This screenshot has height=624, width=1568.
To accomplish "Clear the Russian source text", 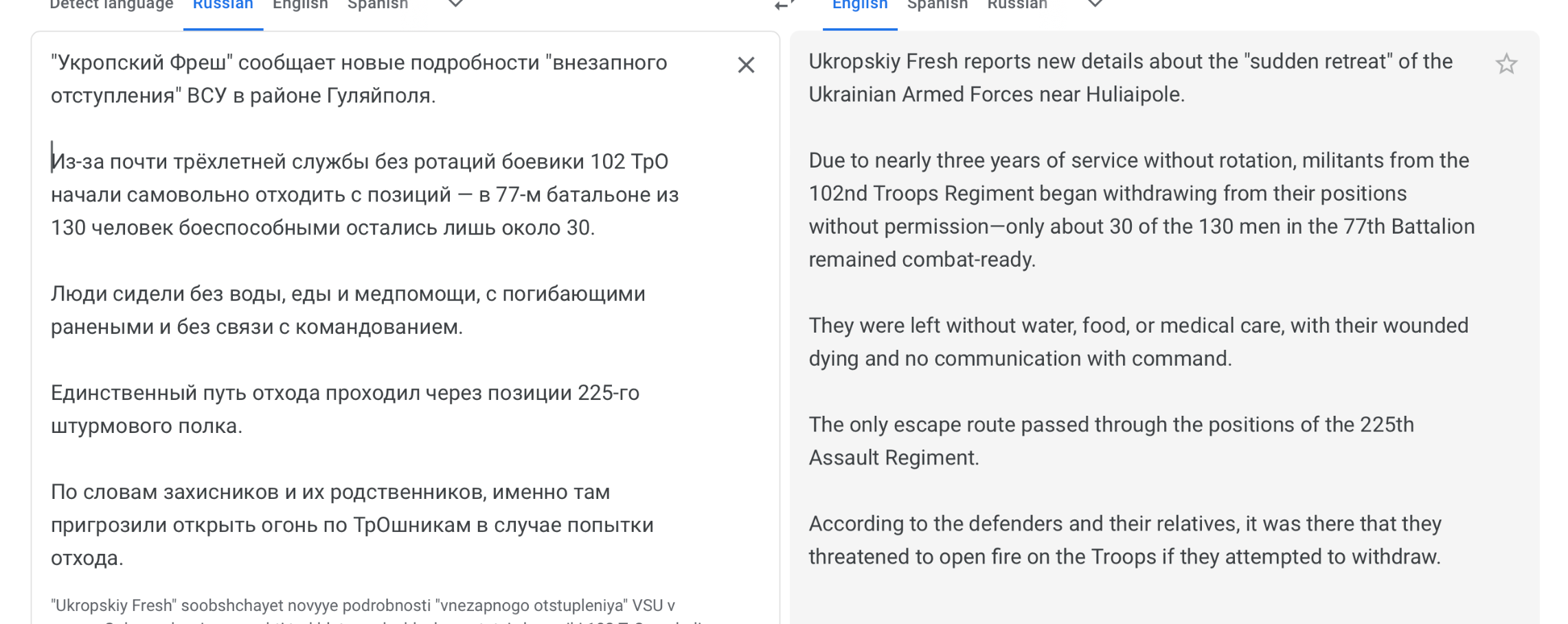I will (746, 65).
